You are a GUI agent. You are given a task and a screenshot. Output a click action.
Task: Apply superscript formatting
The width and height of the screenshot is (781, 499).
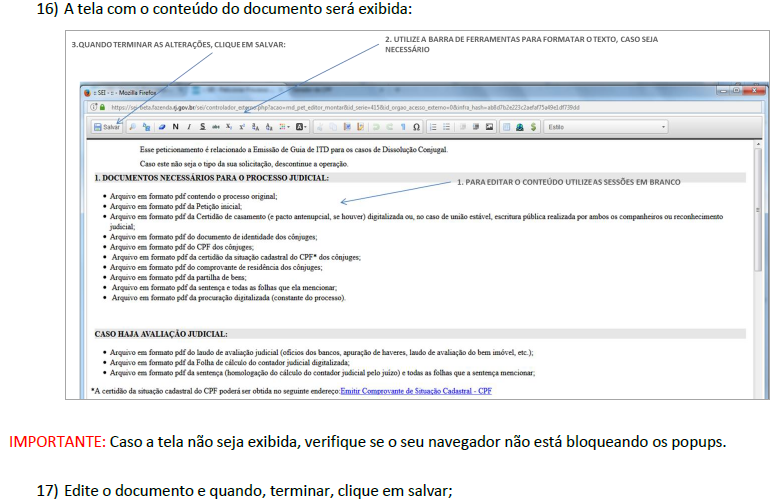pyautogui.click(x=241, y=127)
